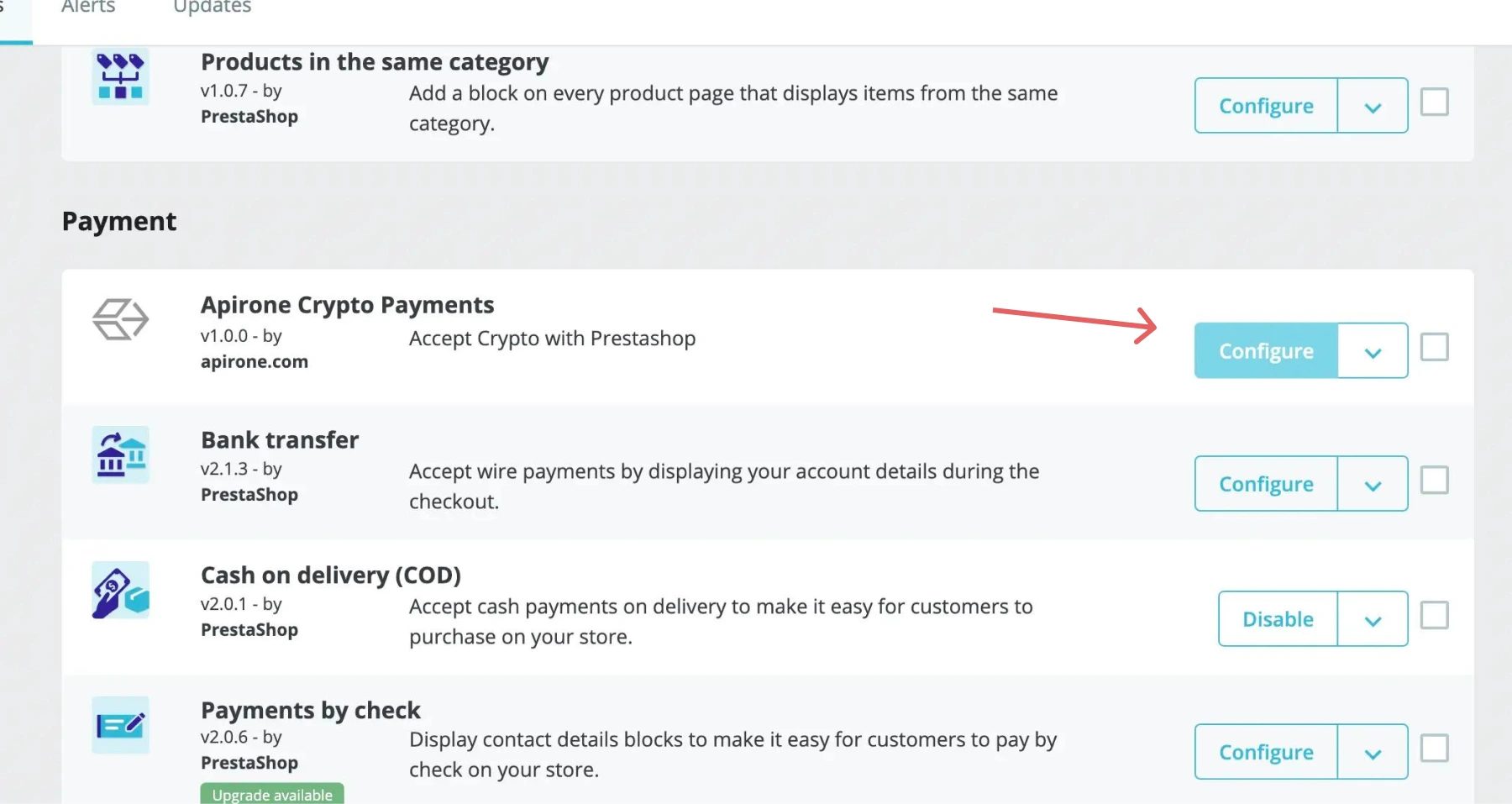Click the Products in the same category icon
Viewport: 1512px width, 804px height.
coord(120,76)
